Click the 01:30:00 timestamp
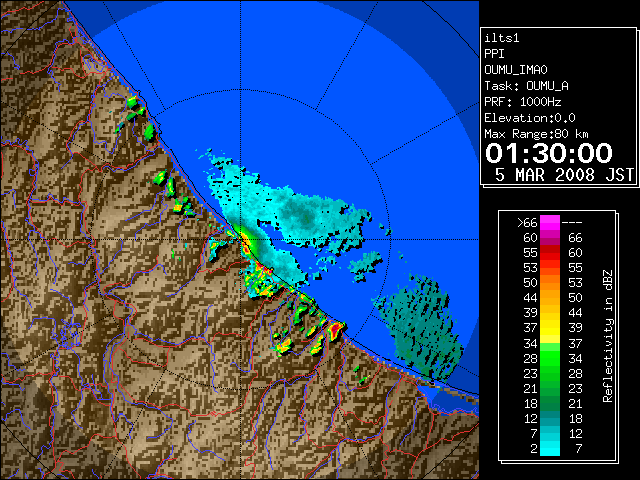This screenshot has width=640, height=480. pos(549,153)
